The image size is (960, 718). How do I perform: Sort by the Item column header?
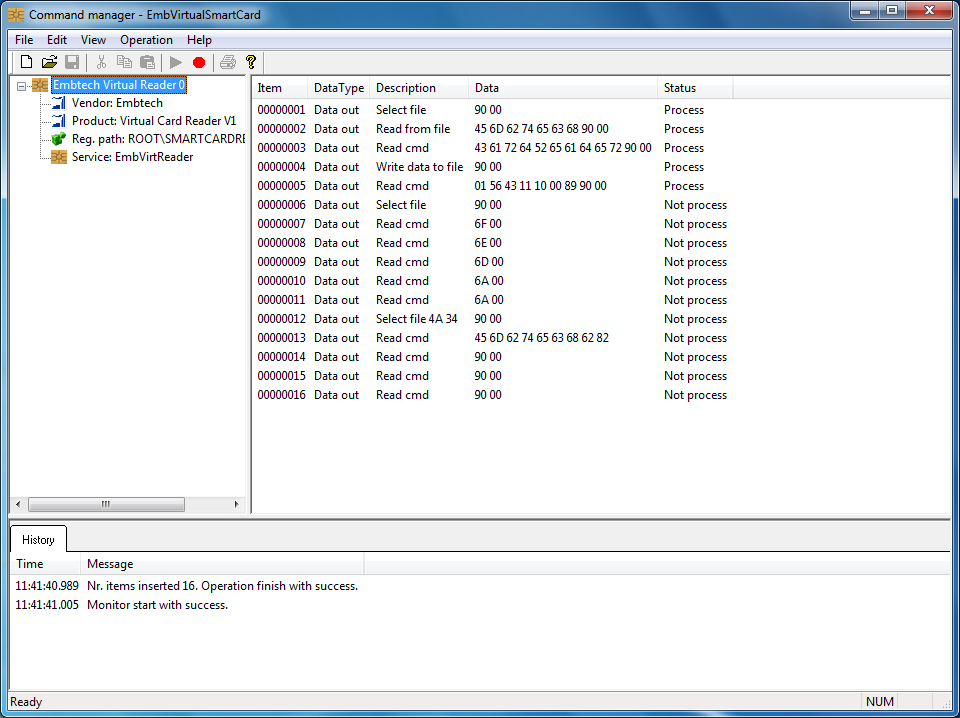(280, 88)
